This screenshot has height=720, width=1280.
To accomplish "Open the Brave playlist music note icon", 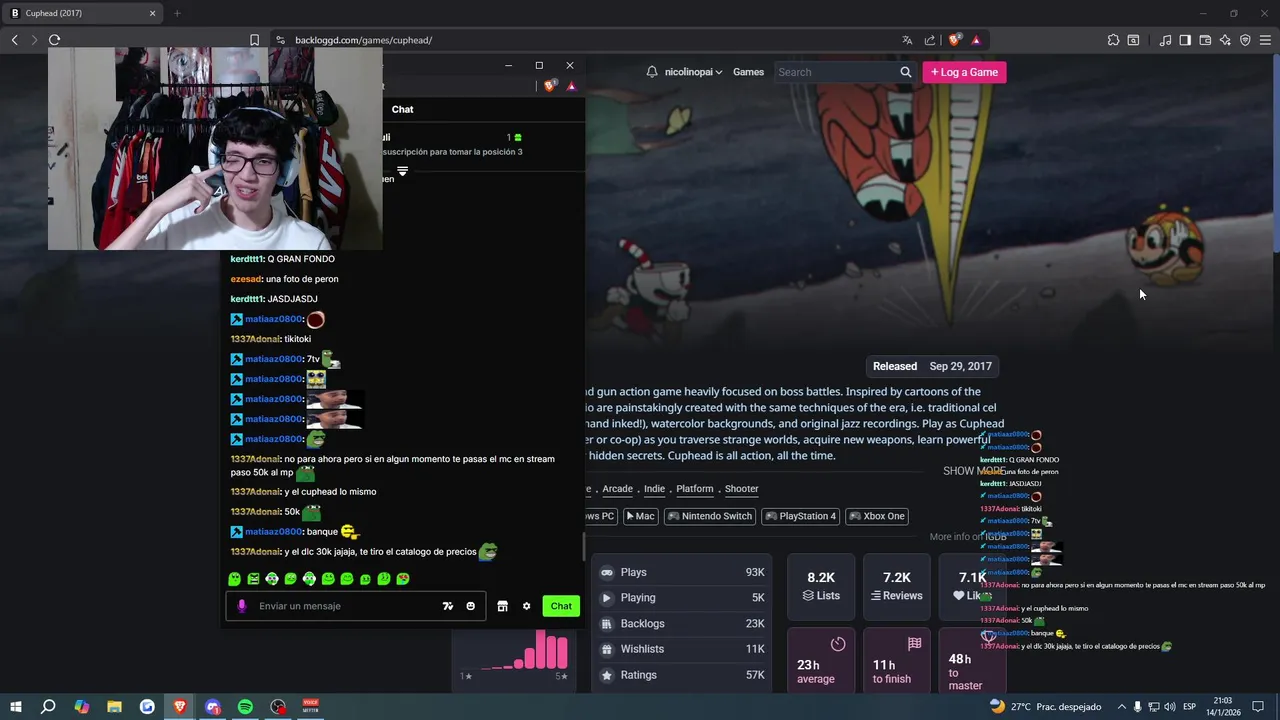I will [1165, 40].
